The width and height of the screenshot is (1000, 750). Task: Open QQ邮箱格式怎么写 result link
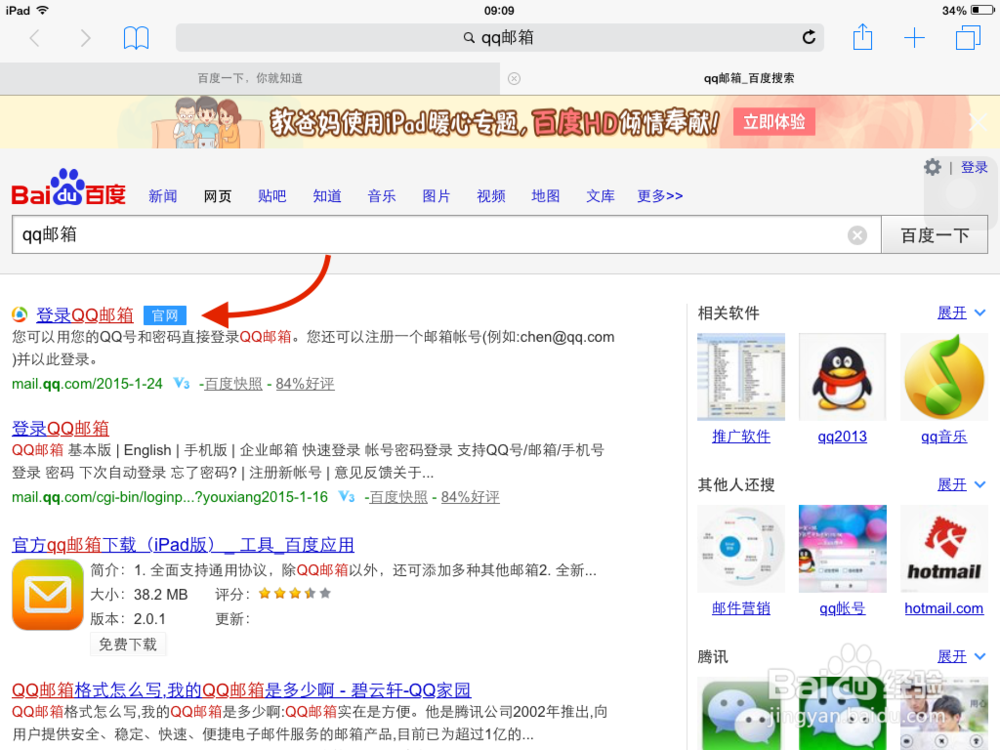coord(242,690)
